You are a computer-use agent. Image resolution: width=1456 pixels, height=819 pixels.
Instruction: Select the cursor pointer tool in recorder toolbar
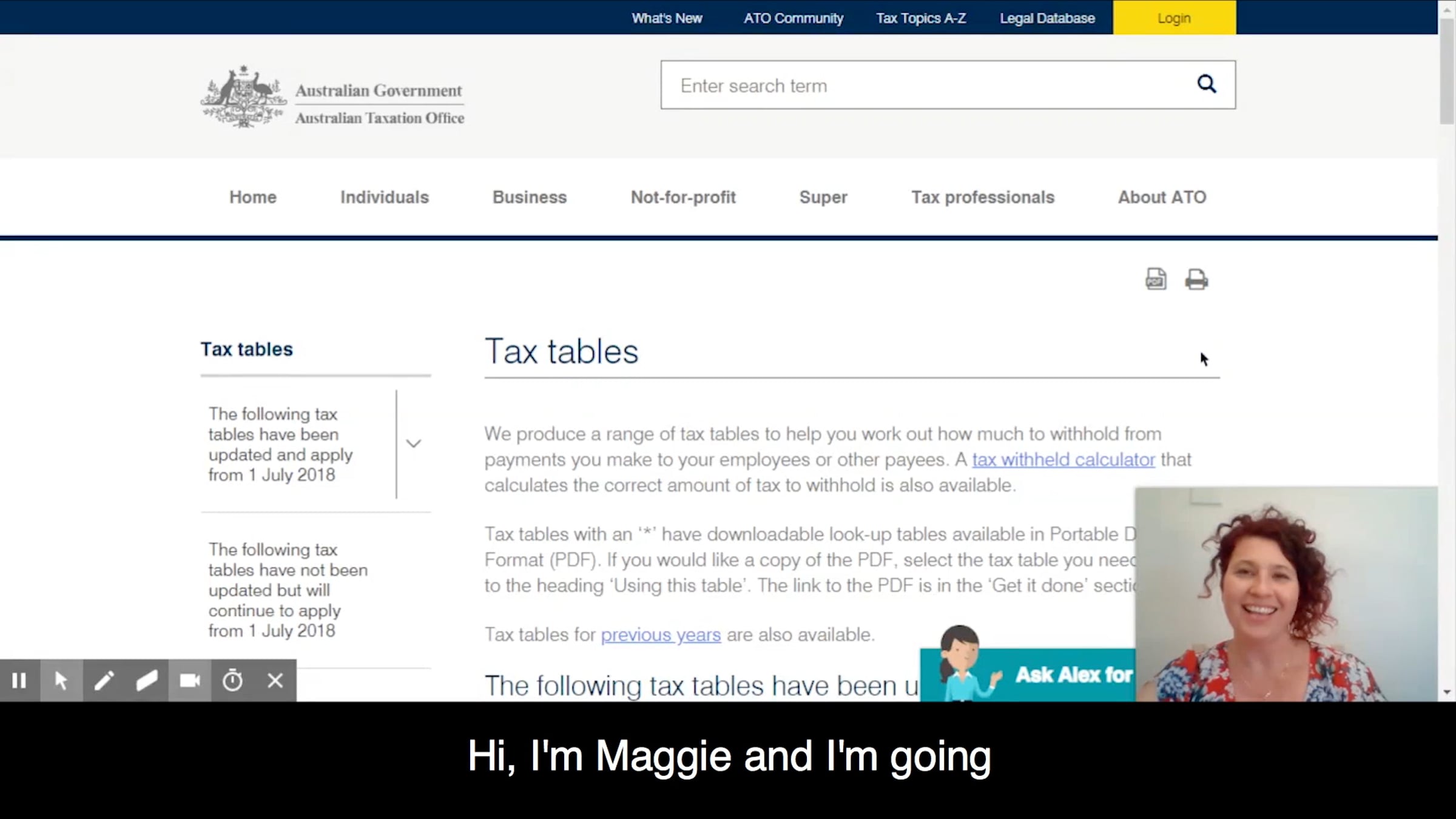(x=61, y=681)
